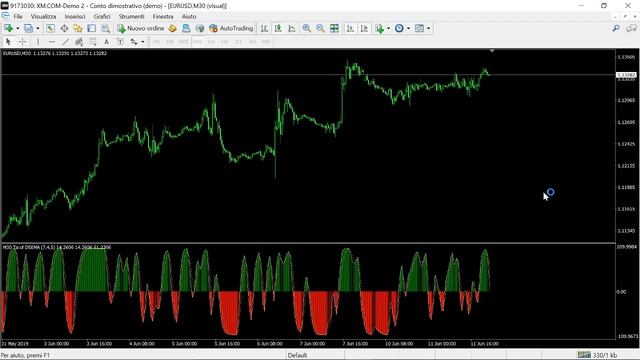This screenshot has height=360, width=640.
Task: Open the Strategy Tester magnifier icon
Action: tap(105, 28)
